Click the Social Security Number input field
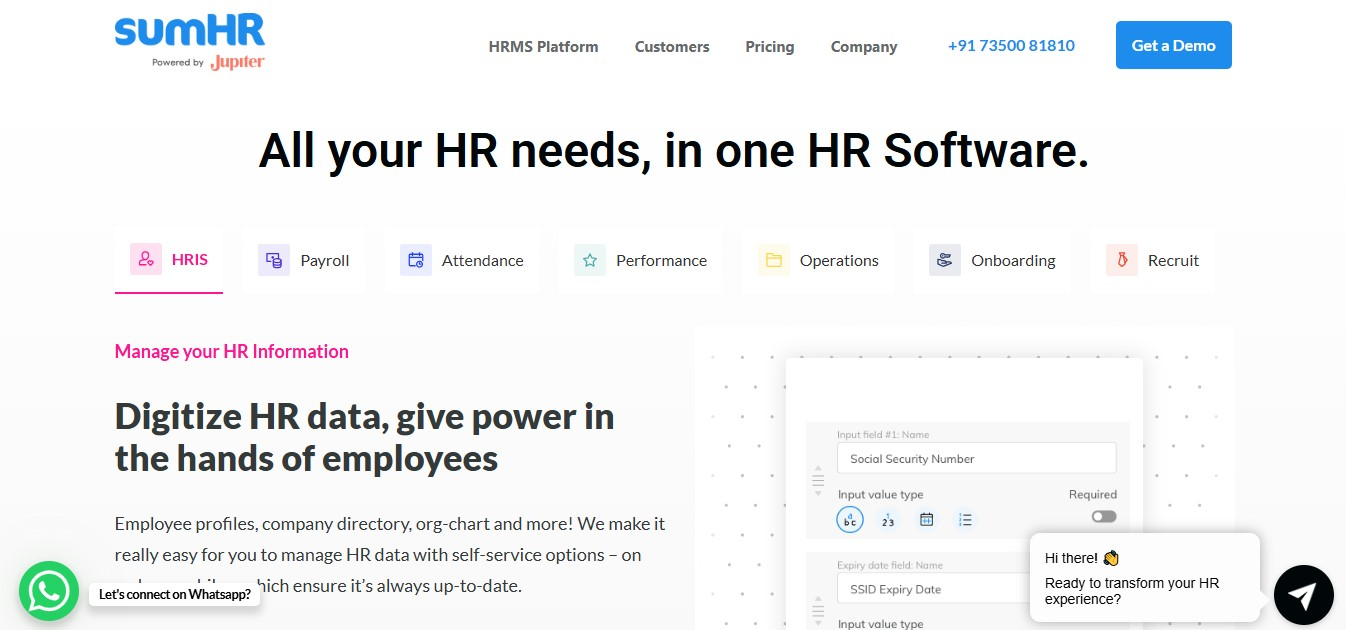The height and width of the screenshot is (630, 1346). coord(976,457)
